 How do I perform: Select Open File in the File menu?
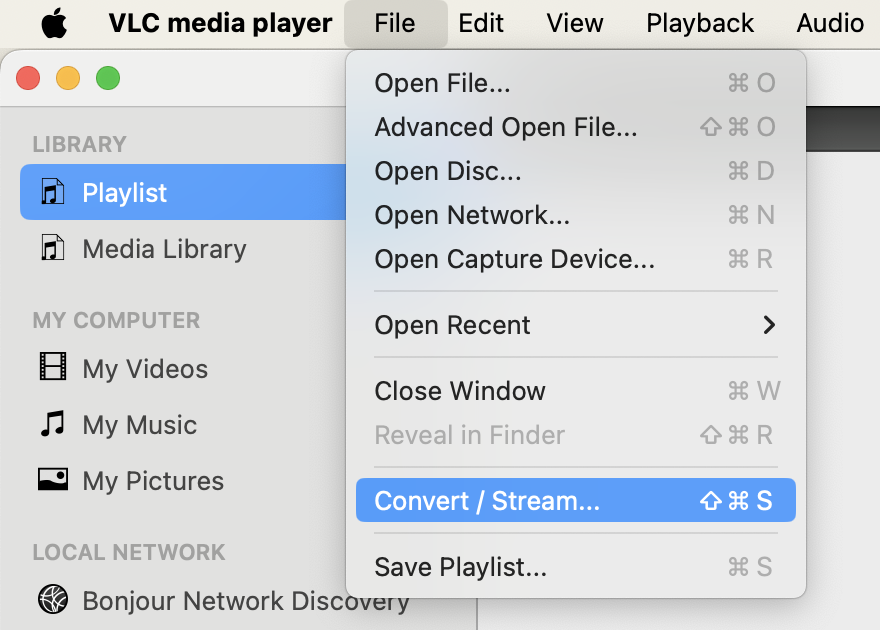[442, 83]
